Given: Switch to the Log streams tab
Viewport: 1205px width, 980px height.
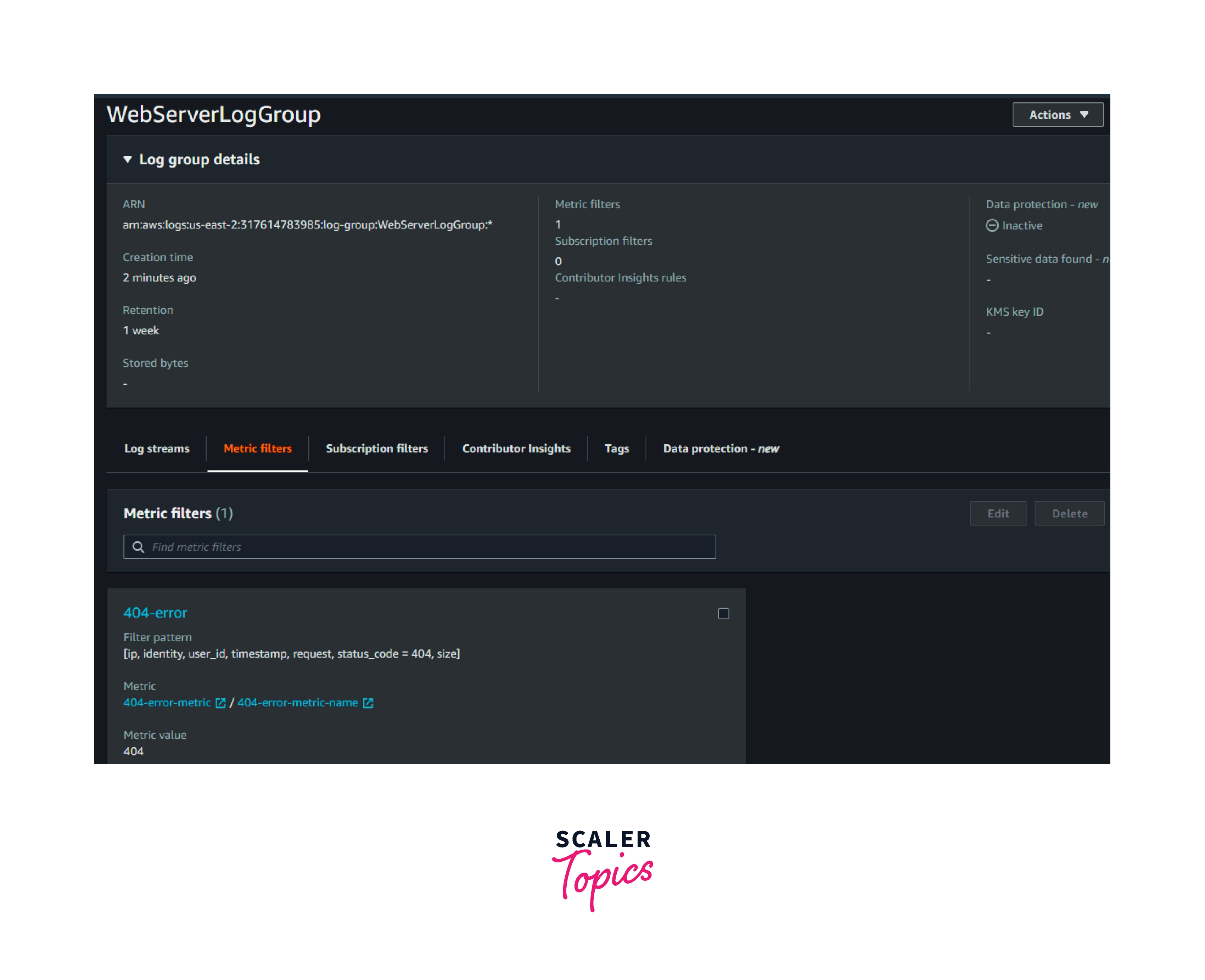Looking at the screenshot, I should click(x=156, y=449).
